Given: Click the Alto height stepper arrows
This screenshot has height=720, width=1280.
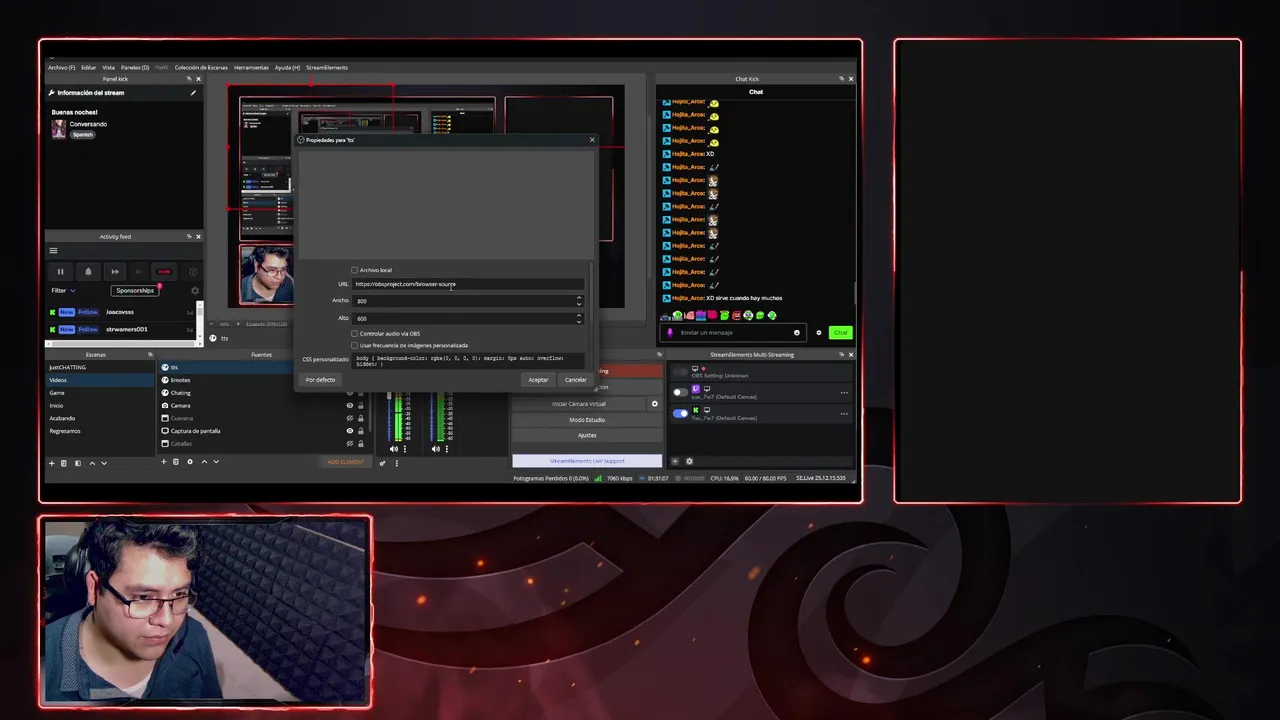Looking at the screenshot, I should 578,318.
